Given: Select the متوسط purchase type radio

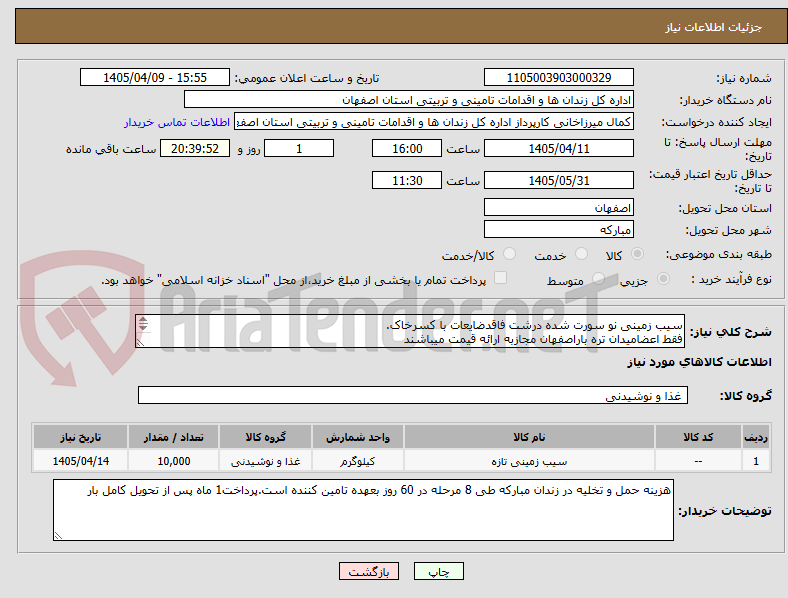Looking at the screenshot, I should click(598, 278).
